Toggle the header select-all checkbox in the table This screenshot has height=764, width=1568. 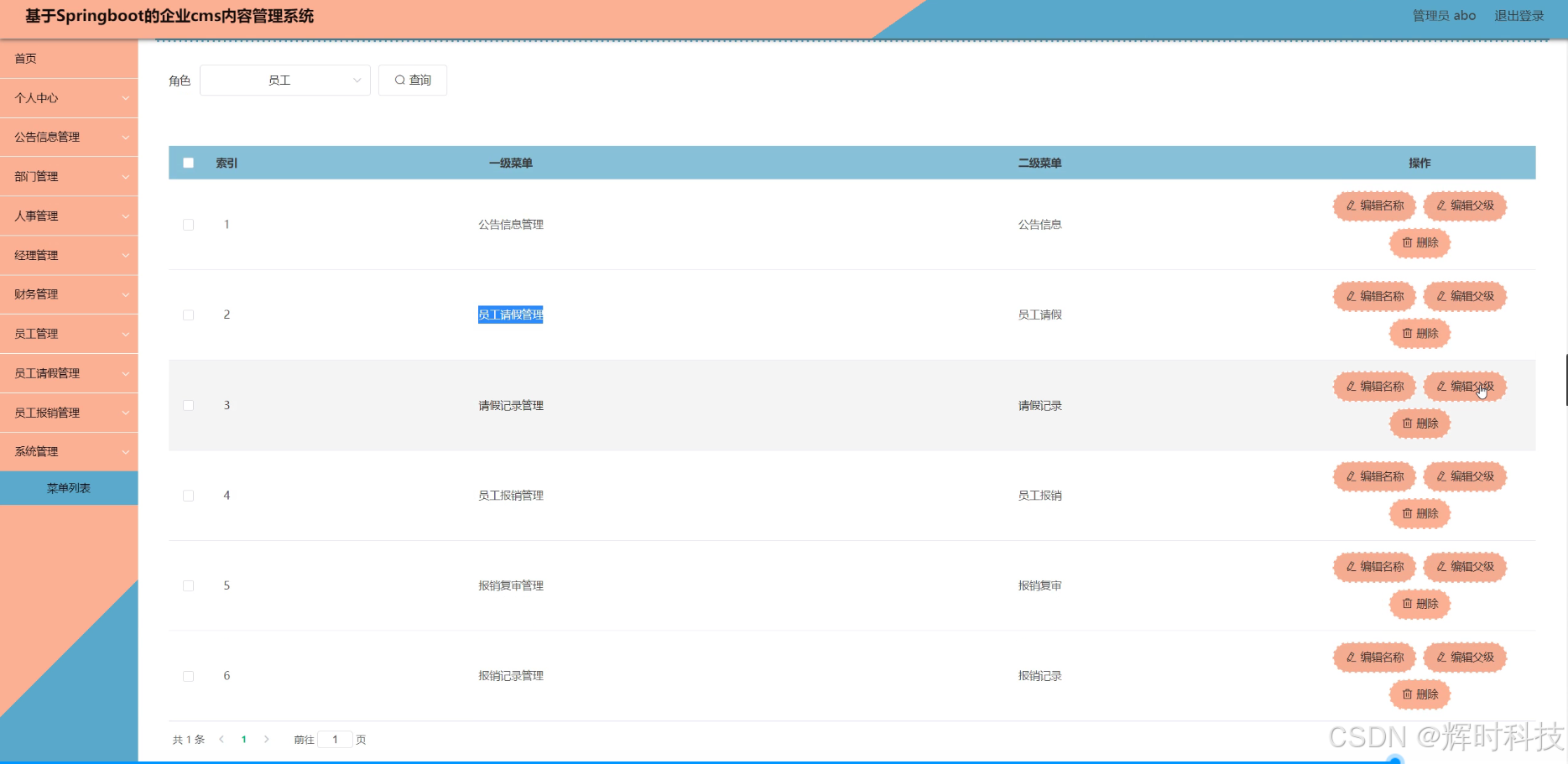coord(188,163)
